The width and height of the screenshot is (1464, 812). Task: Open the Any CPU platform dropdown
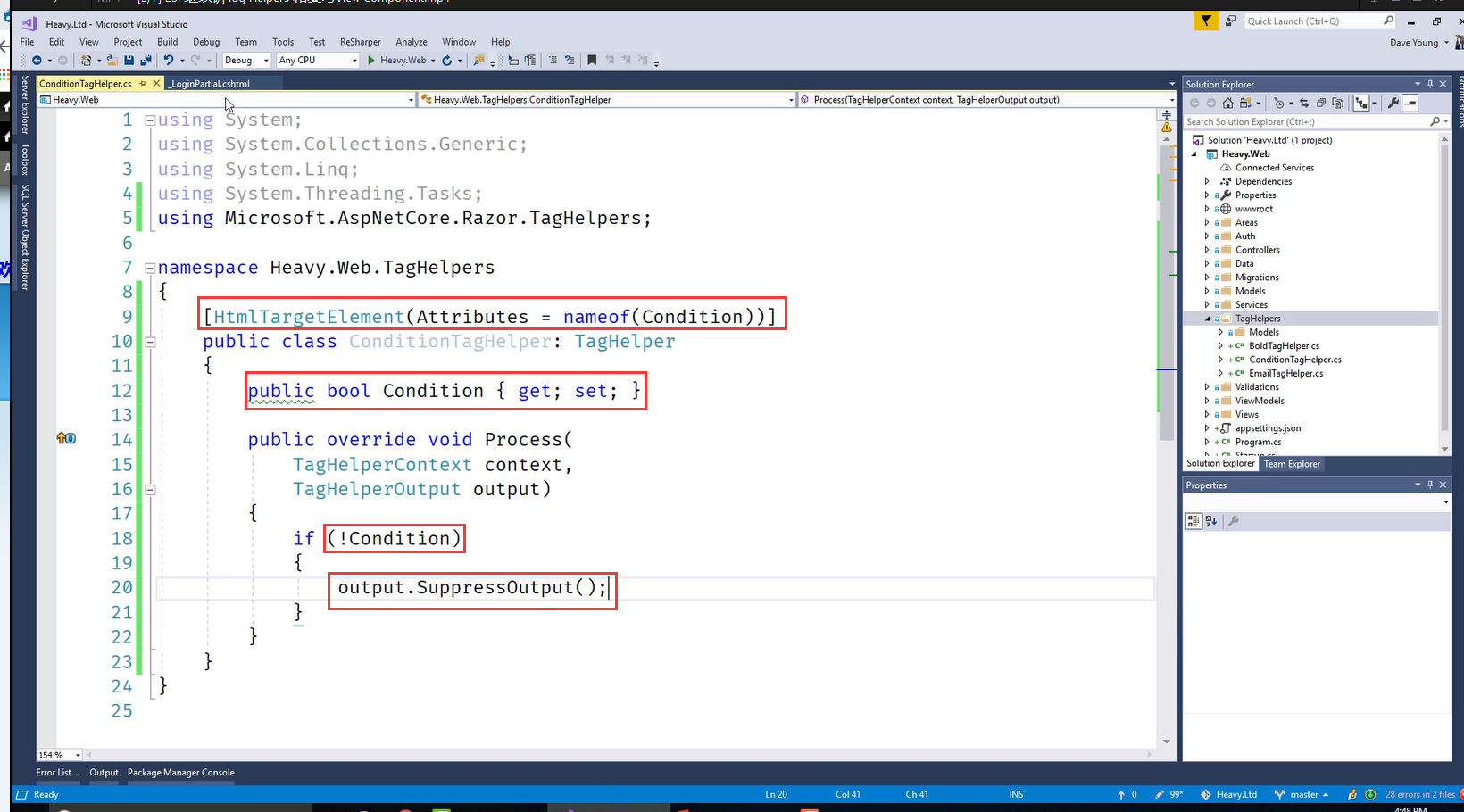(318, 60)
